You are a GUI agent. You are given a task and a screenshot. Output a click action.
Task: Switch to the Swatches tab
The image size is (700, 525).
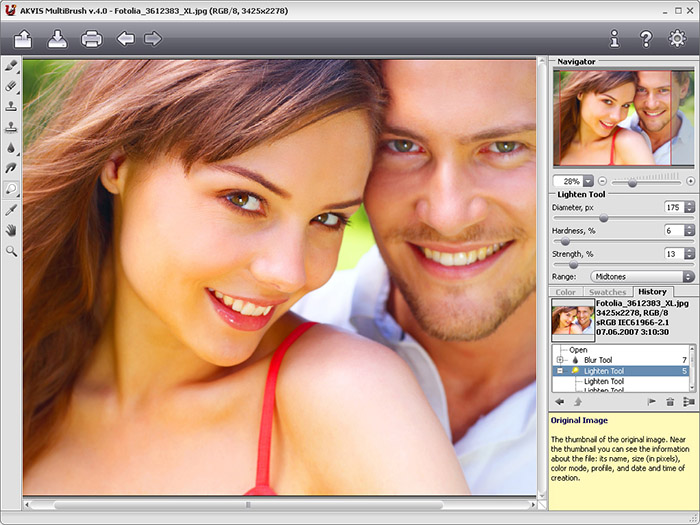(607, 292)
